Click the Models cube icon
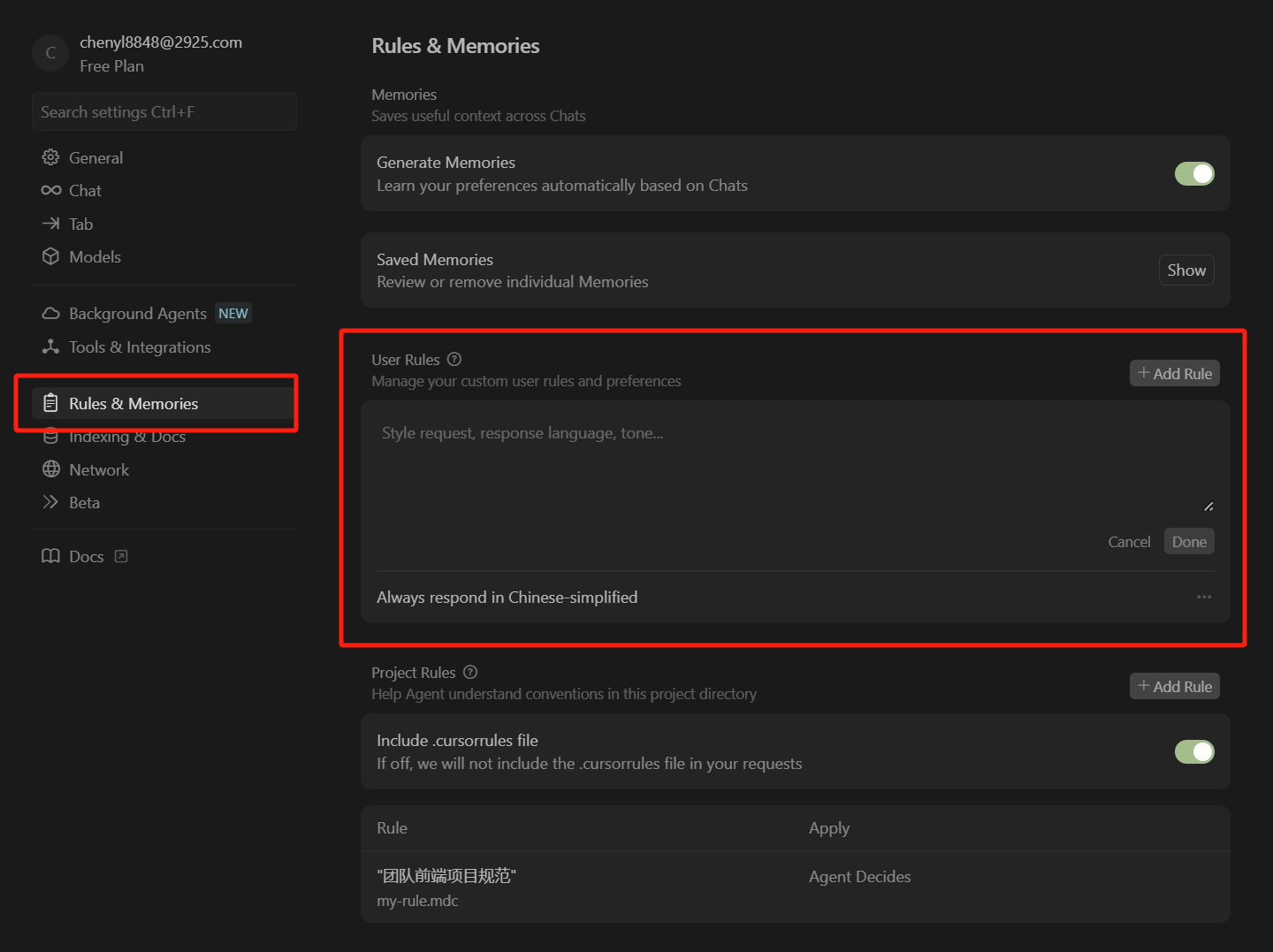Image resolution: width=1273 pixels, height=952 pixels. [x=50, y=256]
